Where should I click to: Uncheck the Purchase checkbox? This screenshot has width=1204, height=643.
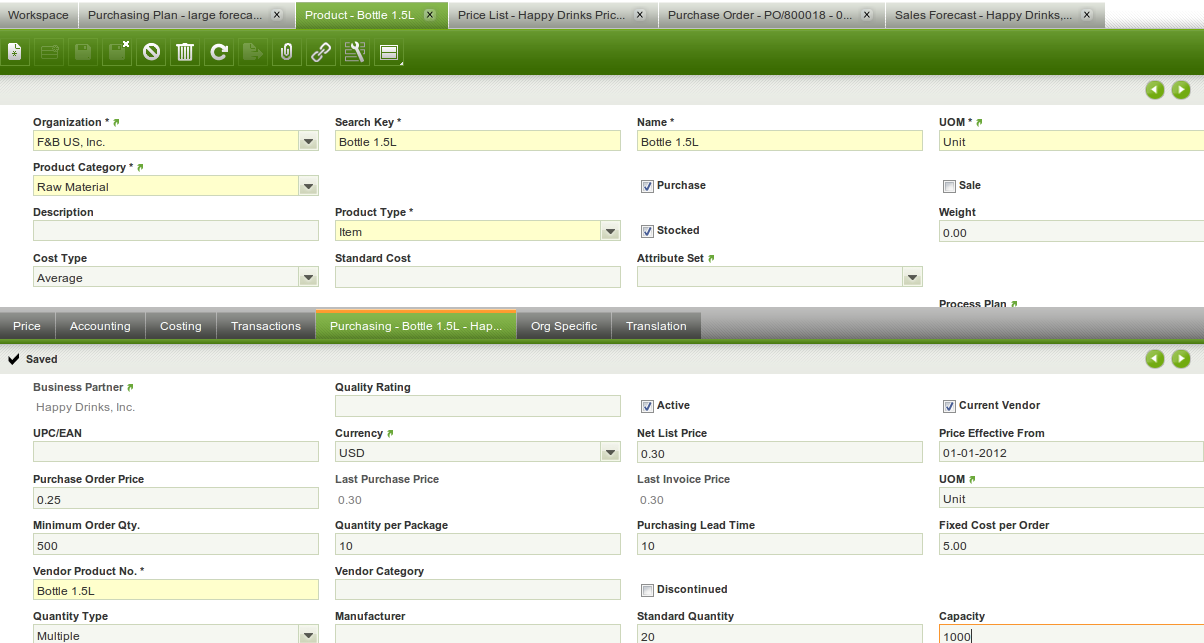tap(647, 186)
